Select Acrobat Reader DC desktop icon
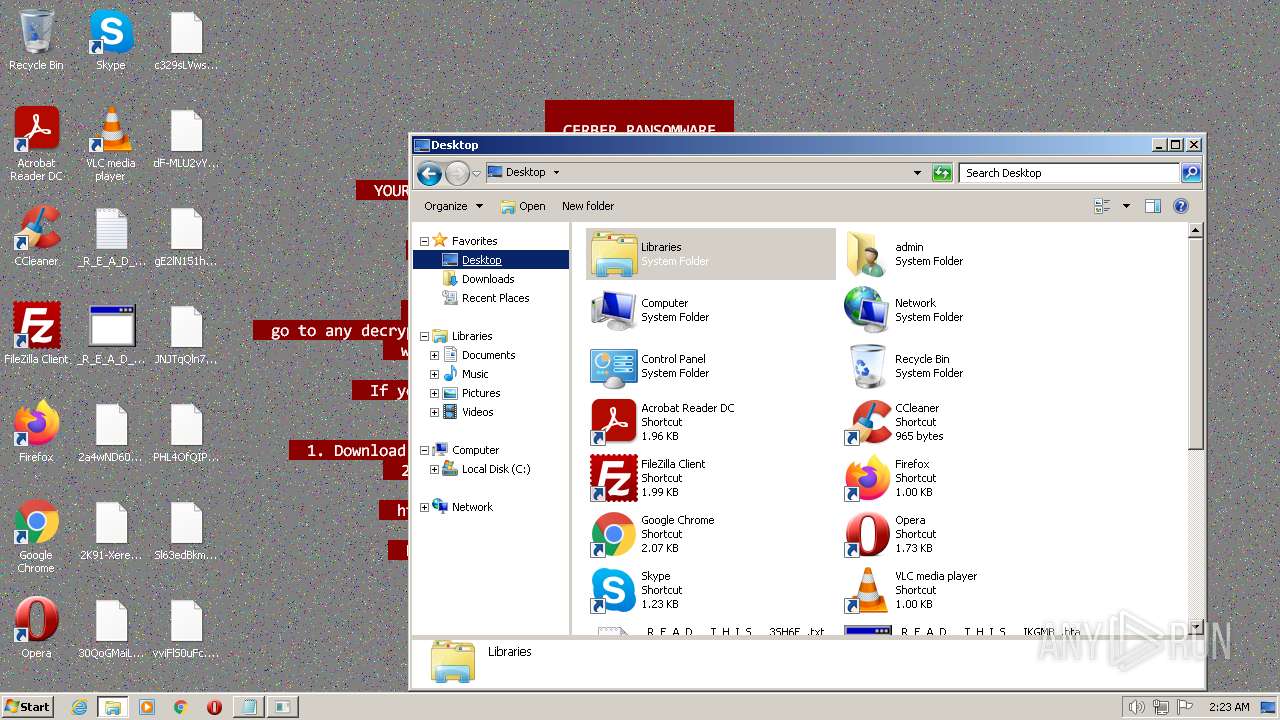This screenshot has width=1280, height=720. pos(36,144)
